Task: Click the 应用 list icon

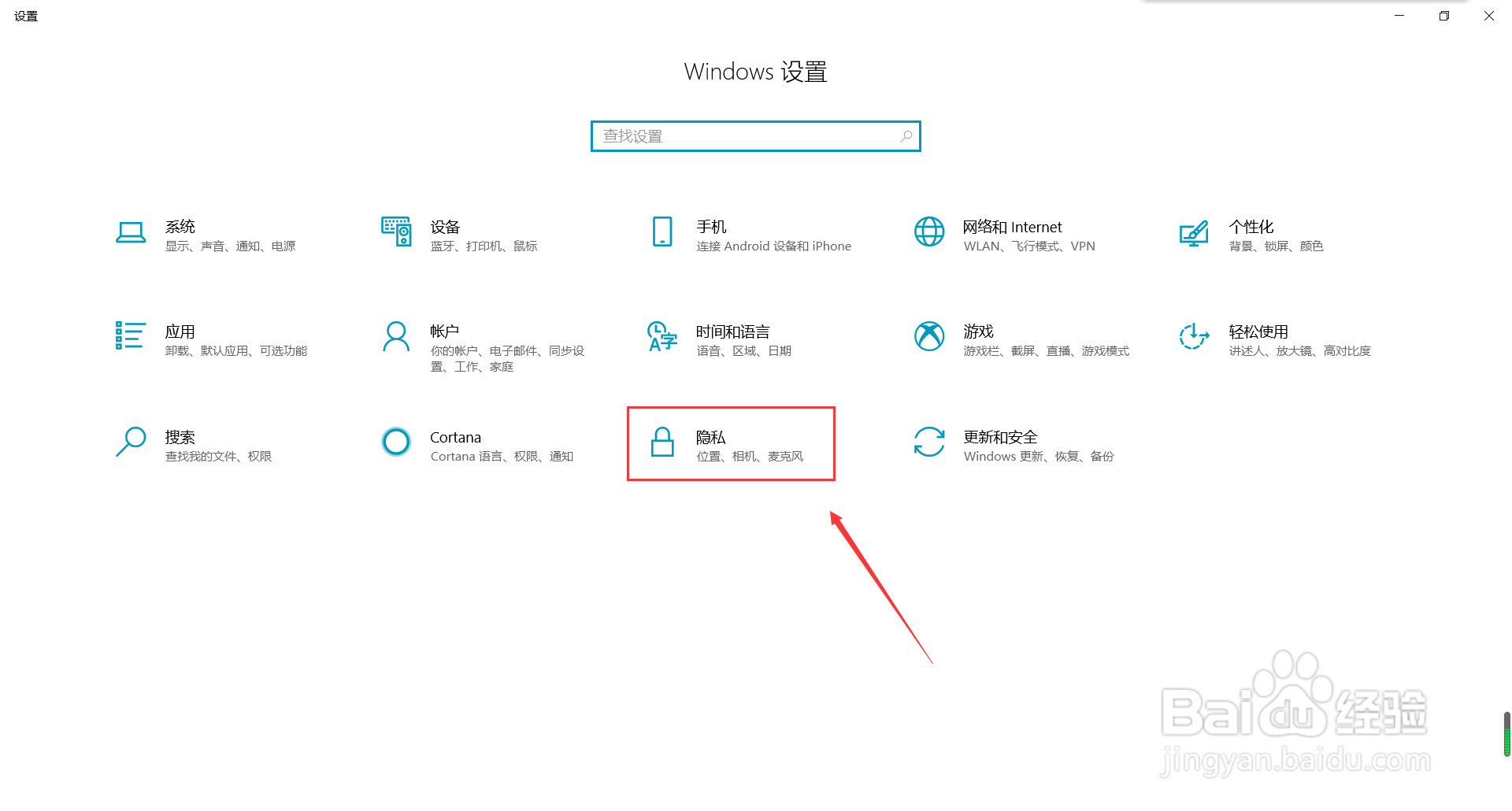Action: point(131,335)
